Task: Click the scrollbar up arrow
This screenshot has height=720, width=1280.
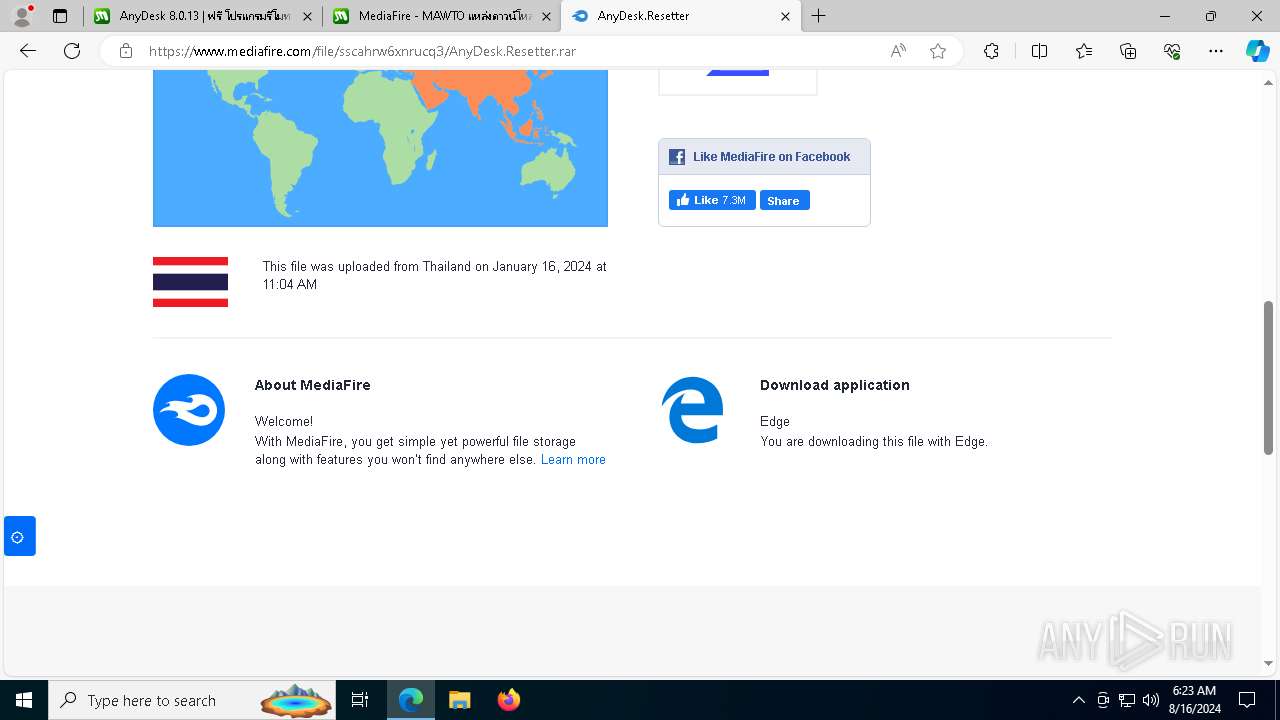Action: click(1269, 82)
